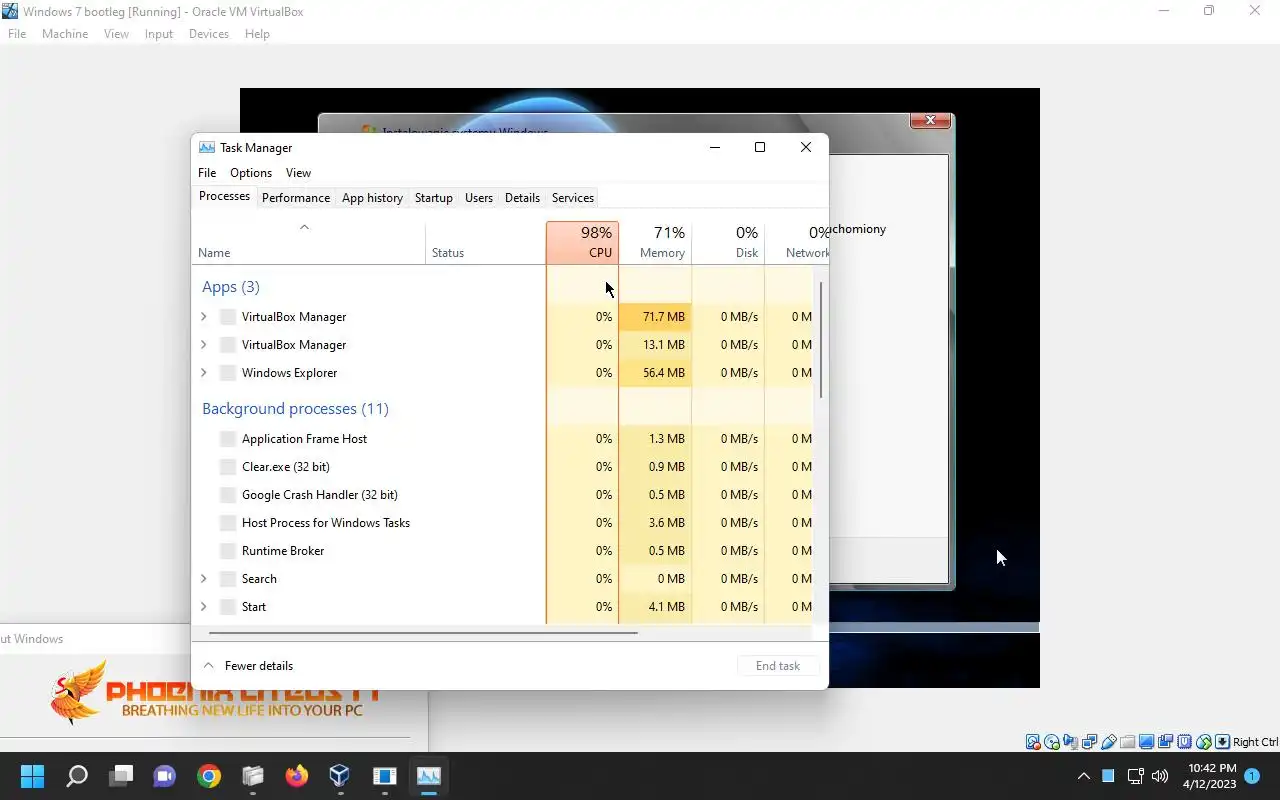Click the mouse integration status icon
Image resolution: width=1280 pixels, height=800 pixels.
pos(1204,742)
